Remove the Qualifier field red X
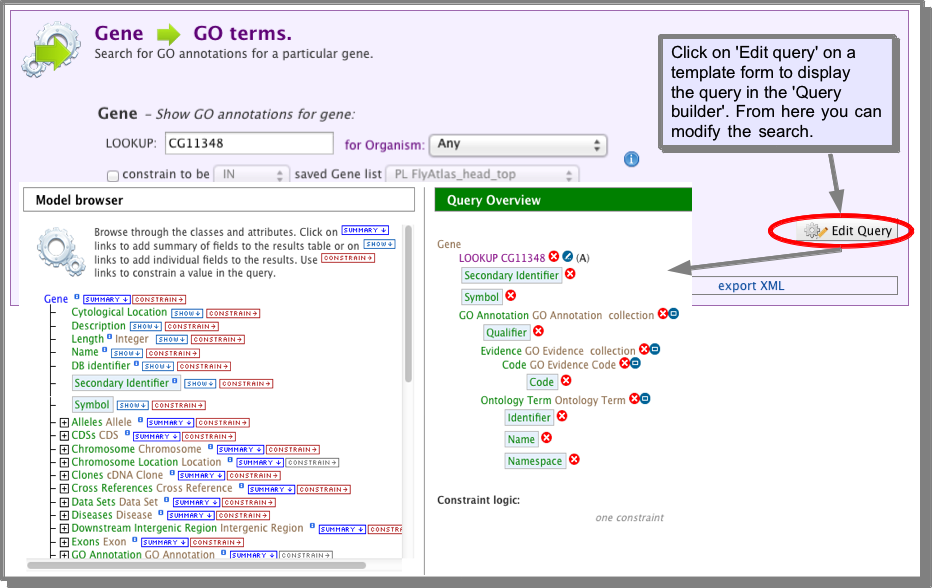Screen dimensions: 932x588 (539, 331)
